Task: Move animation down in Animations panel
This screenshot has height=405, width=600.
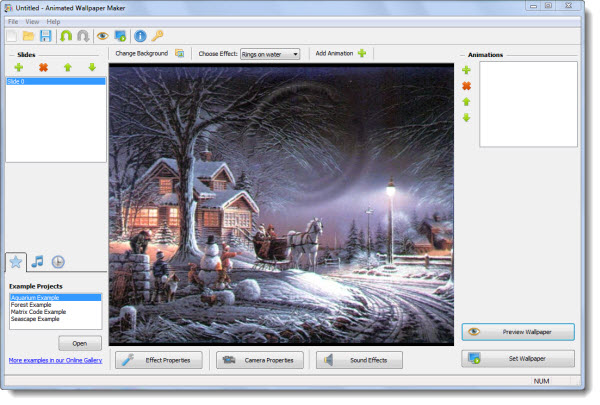Action: point(466,118)
